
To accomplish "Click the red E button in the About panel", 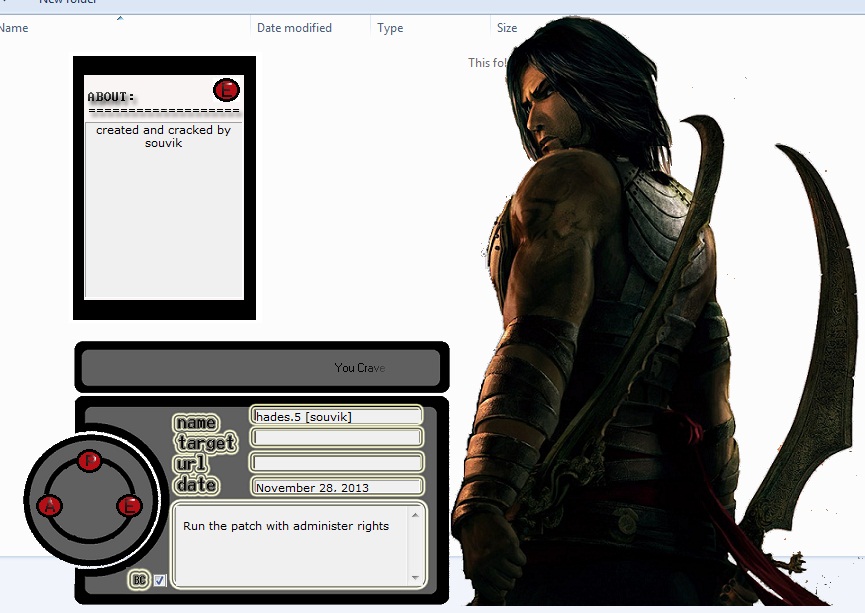I will [x=226, y=90].
